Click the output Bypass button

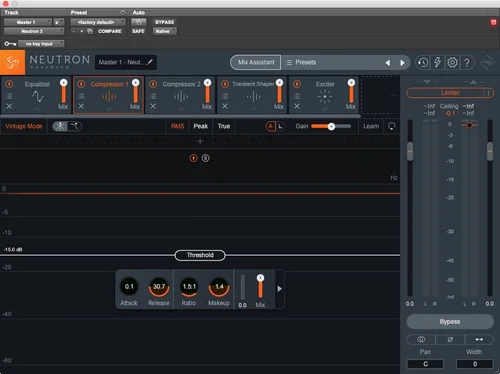(450, 322)
